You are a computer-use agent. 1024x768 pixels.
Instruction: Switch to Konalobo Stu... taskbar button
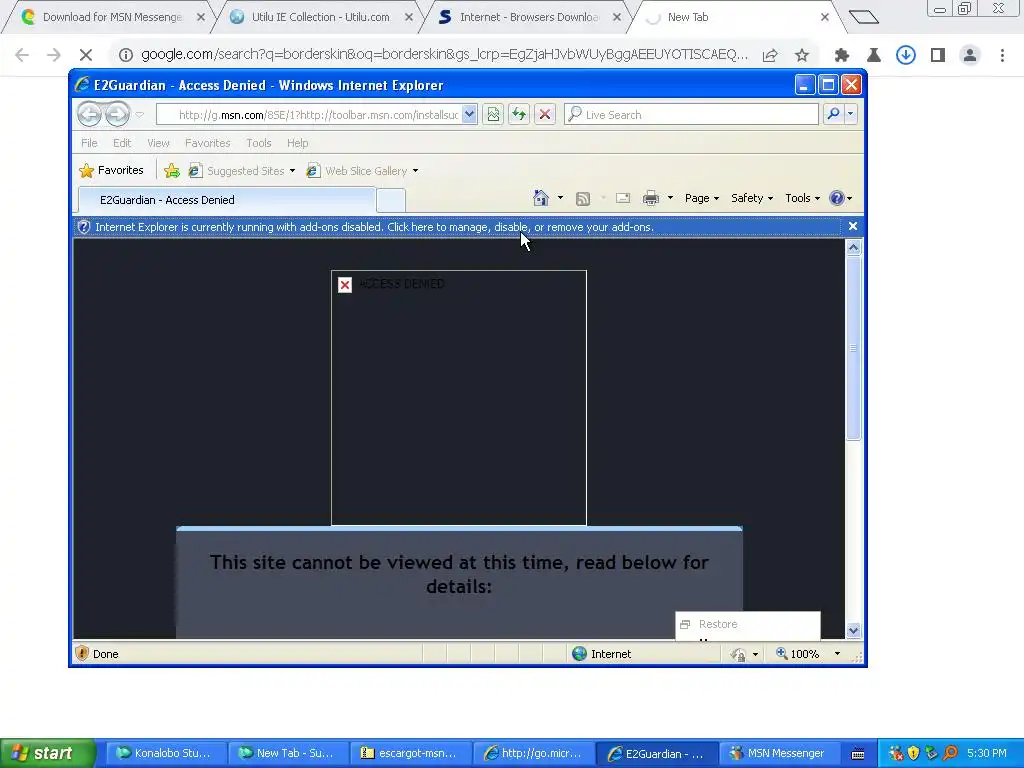167,753
